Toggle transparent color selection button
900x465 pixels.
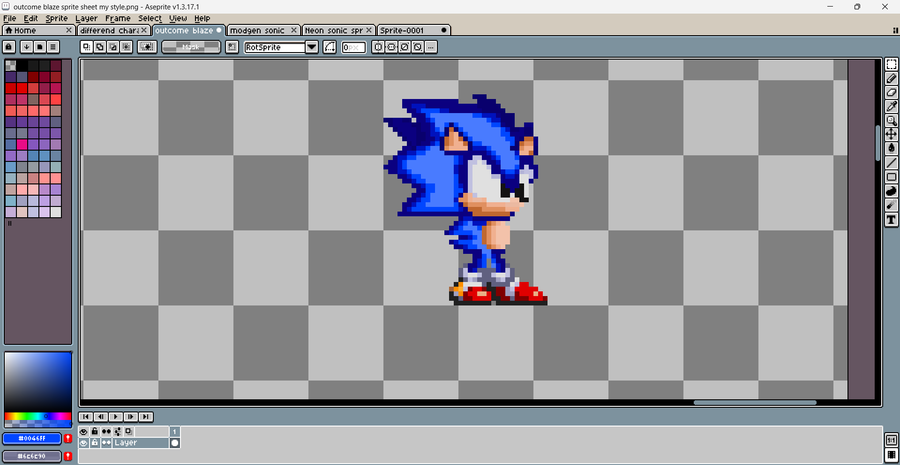148,47
